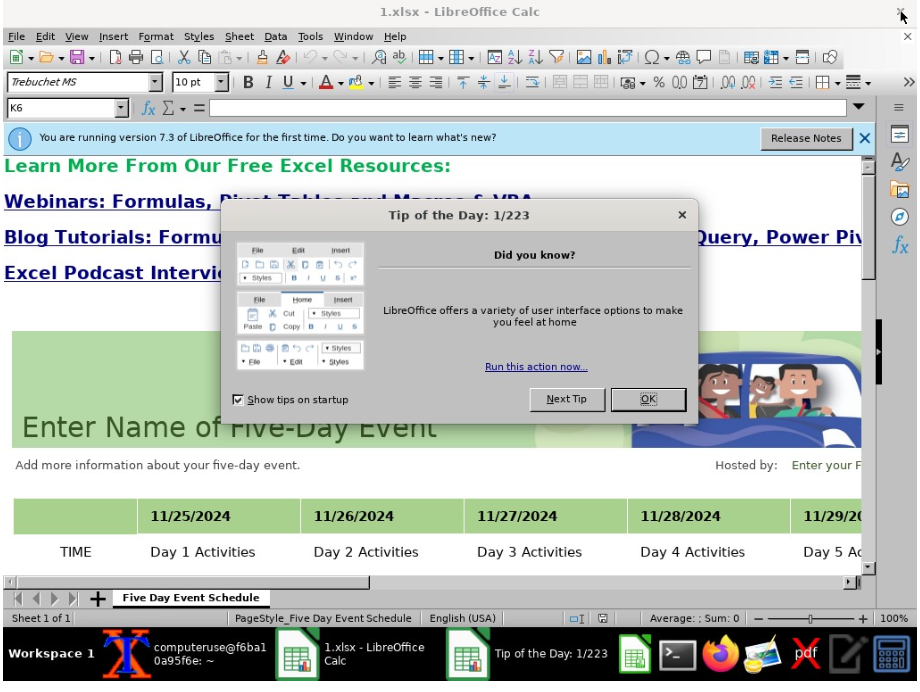The height and width of the screenshot is (692, 920).
Task: Click the Cut scissors icon
Action: [184, 57]
